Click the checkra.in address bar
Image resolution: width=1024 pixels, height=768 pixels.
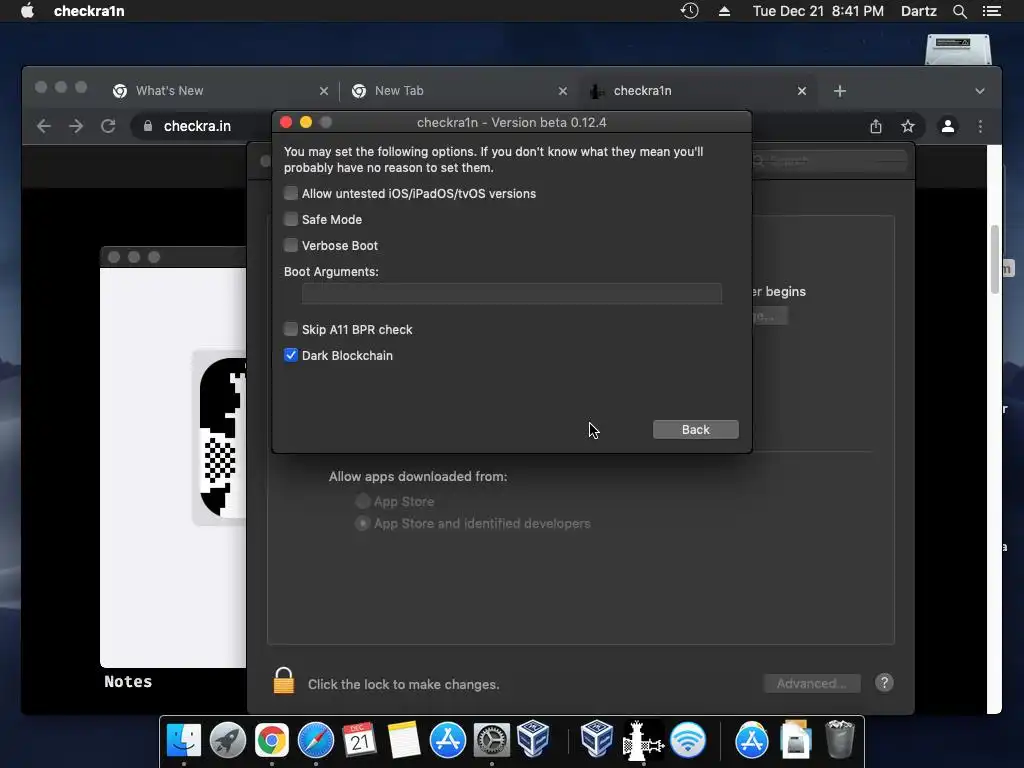[x=199, y=126]
